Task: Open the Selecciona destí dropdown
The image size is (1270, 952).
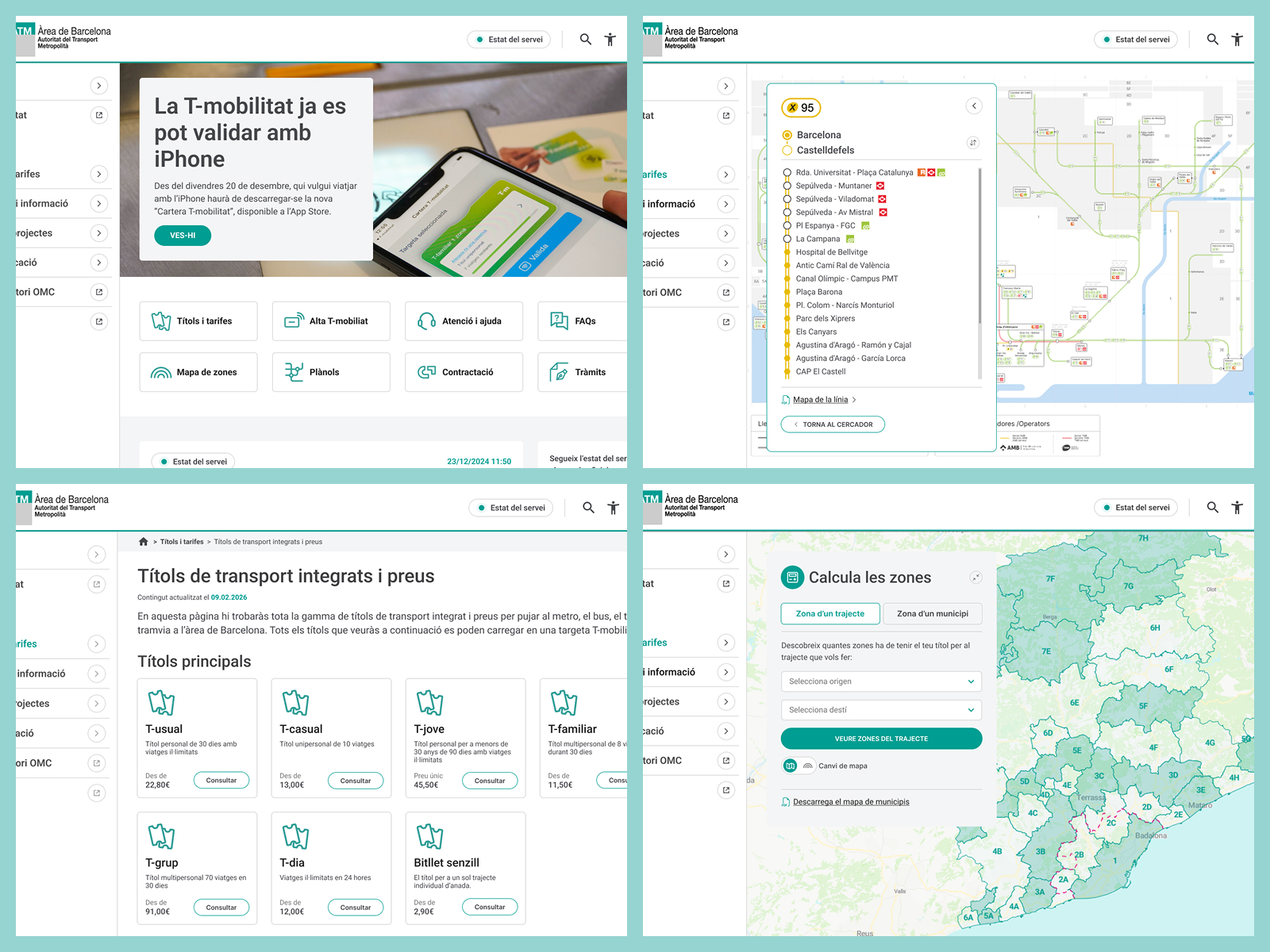Action: [881, 710]
